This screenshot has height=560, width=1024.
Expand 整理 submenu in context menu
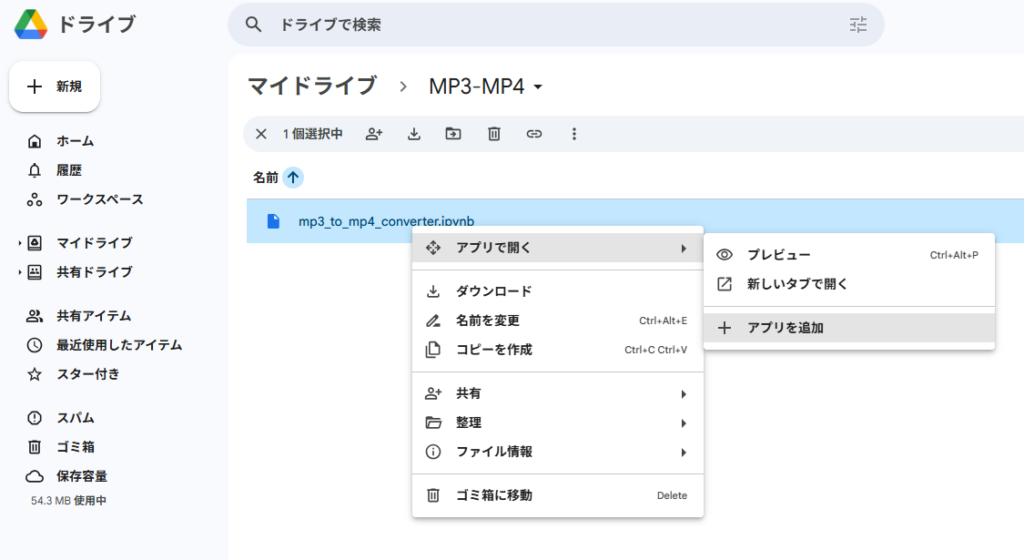click(x=558, y=423)
